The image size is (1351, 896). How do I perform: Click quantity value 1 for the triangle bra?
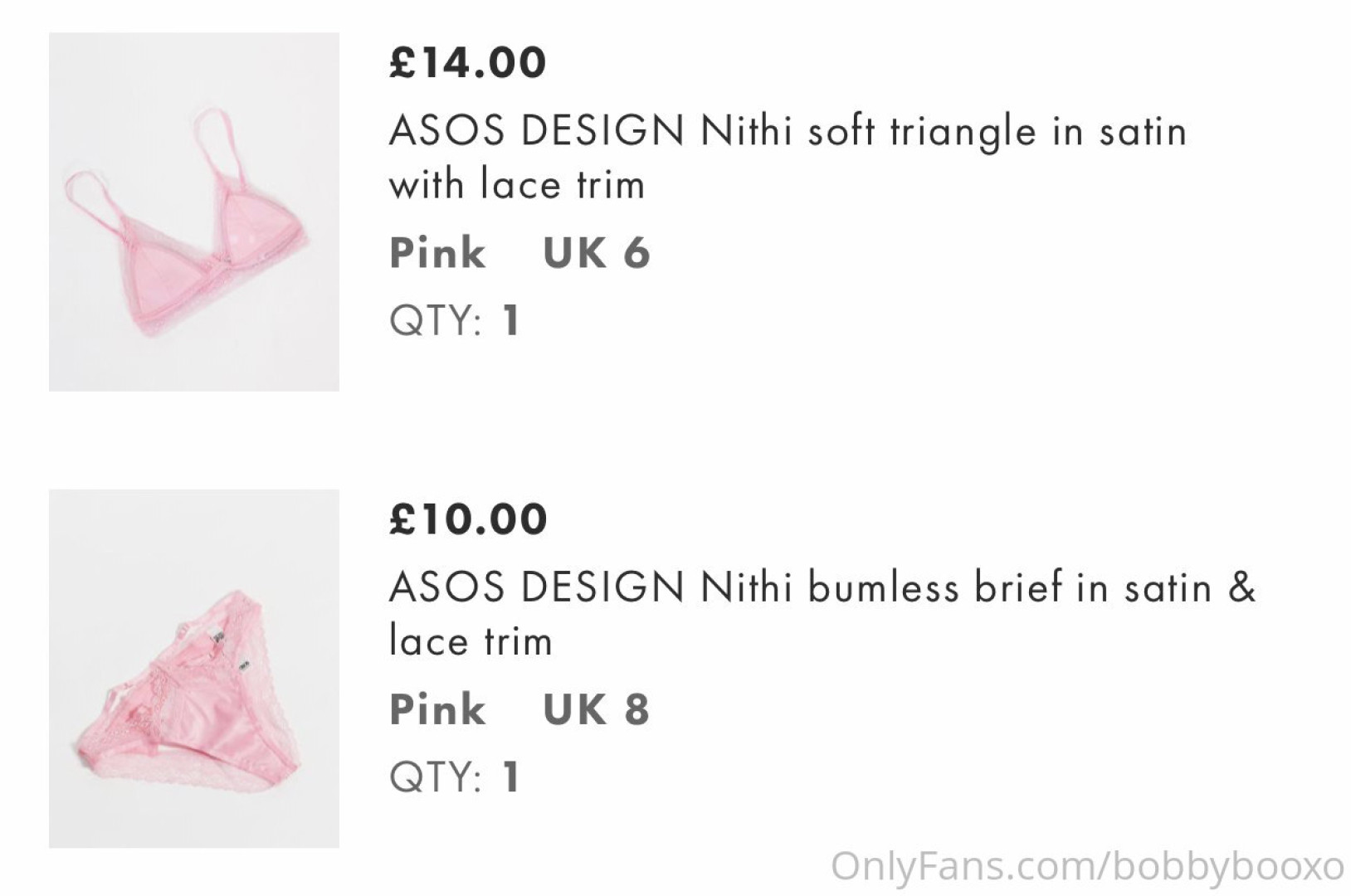click(511, 320)
